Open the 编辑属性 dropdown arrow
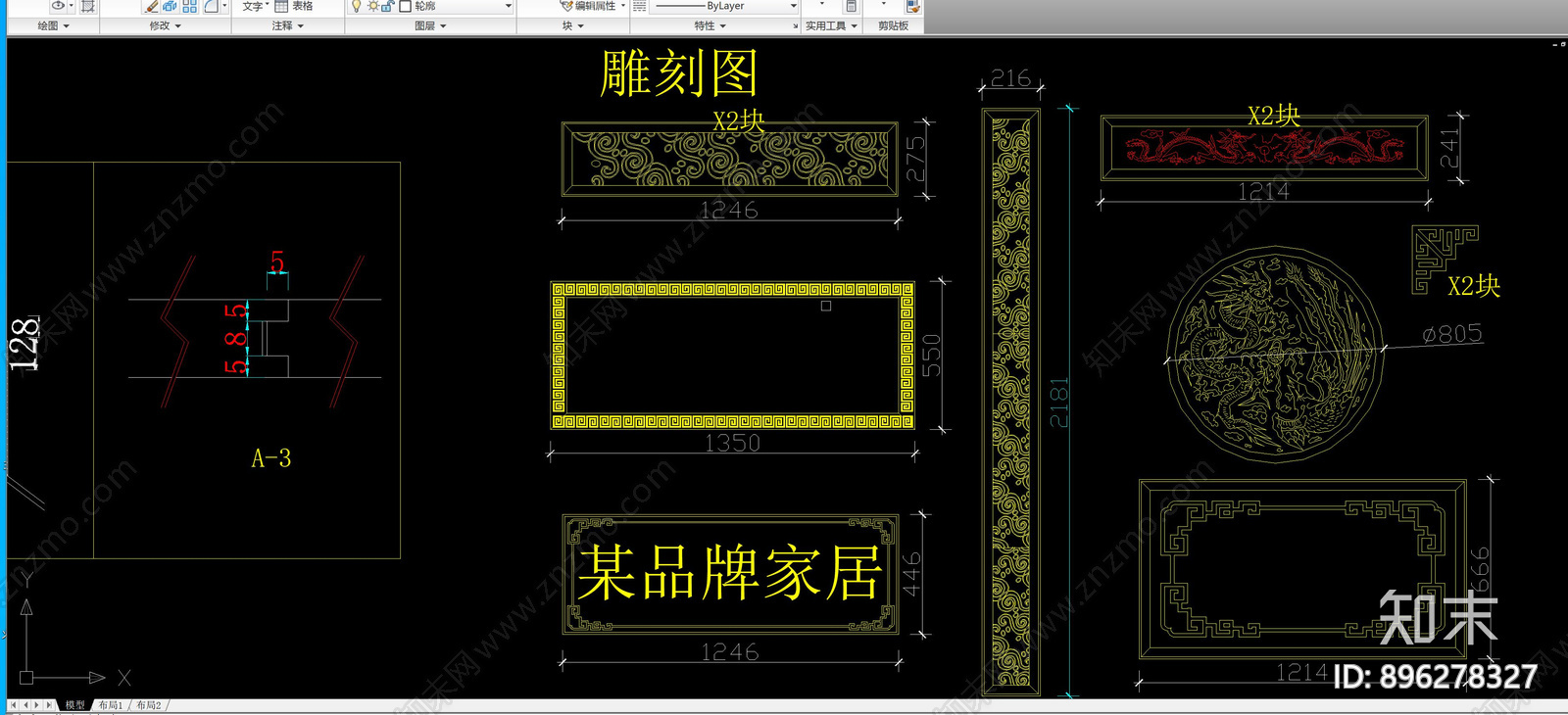 pyautogui.click(x=623, y=6)
